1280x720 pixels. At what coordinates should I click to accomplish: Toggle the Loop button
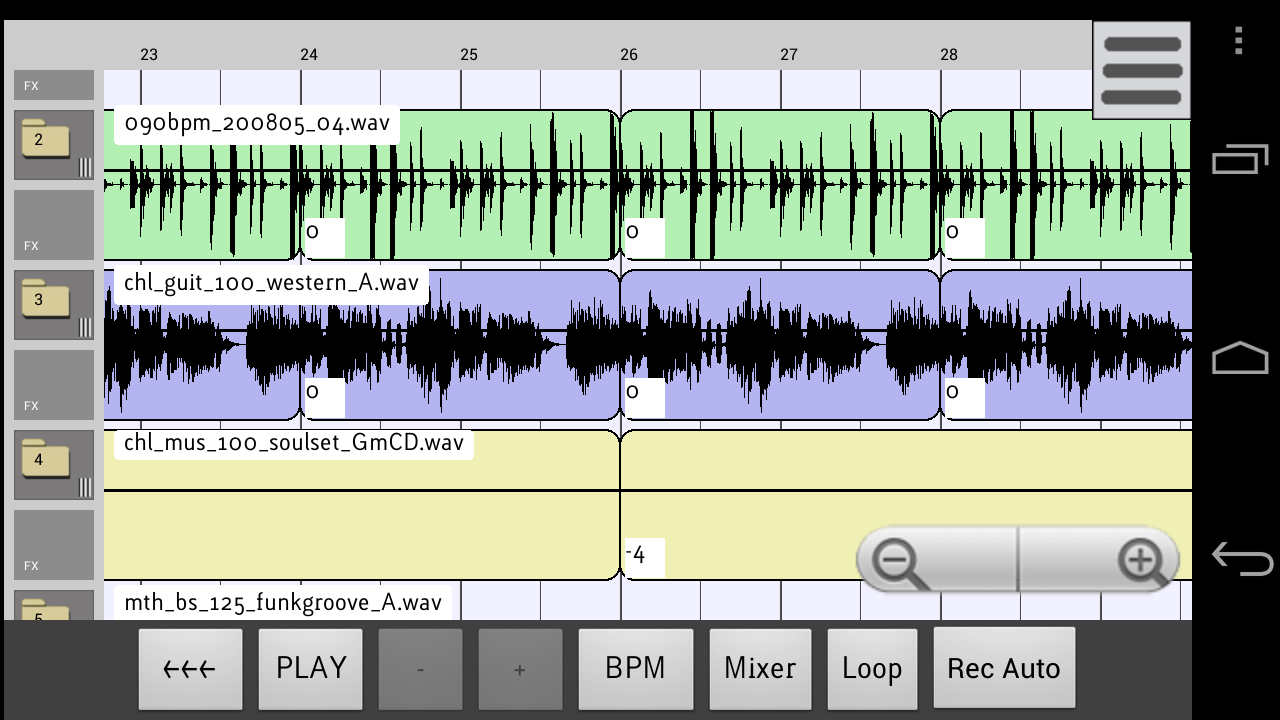click(872, 669)
